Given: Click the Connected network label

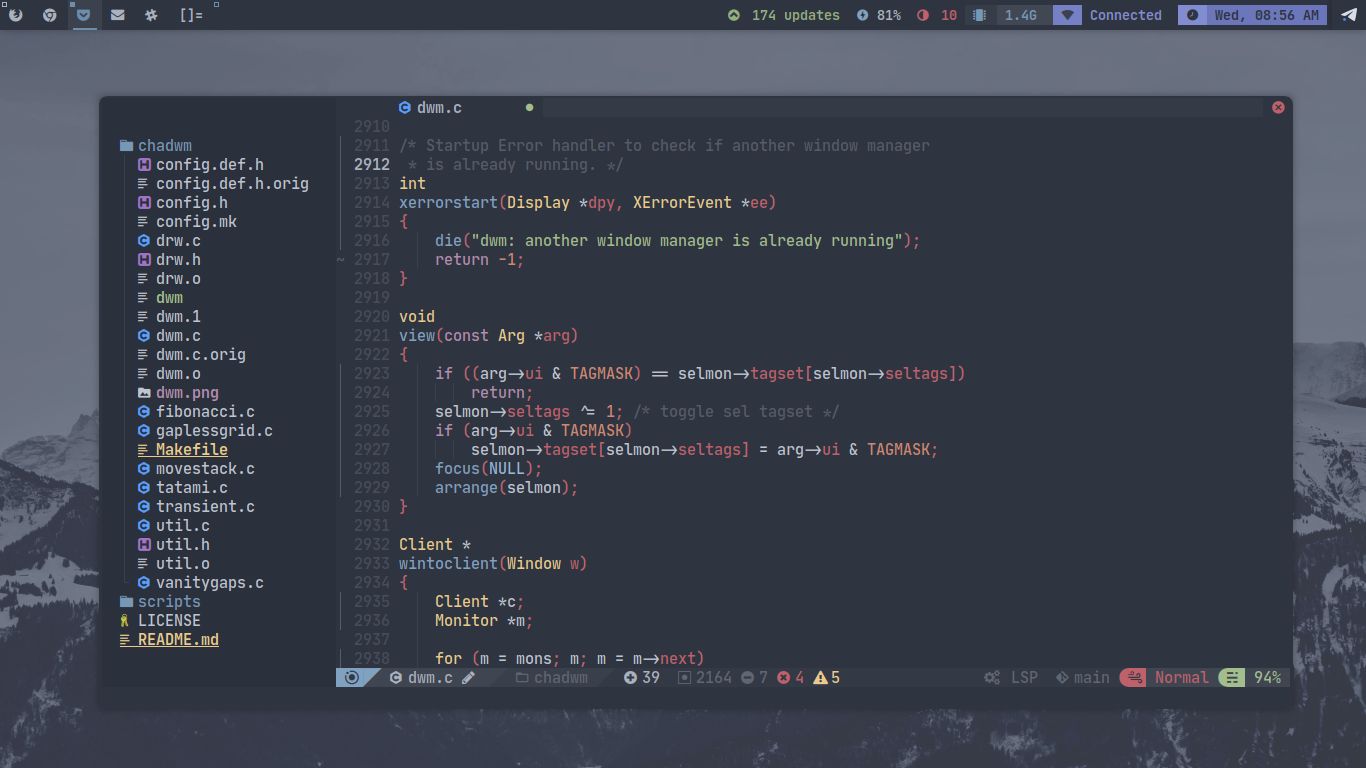Looking at the screenshot, I should [x=1125, y=15].
